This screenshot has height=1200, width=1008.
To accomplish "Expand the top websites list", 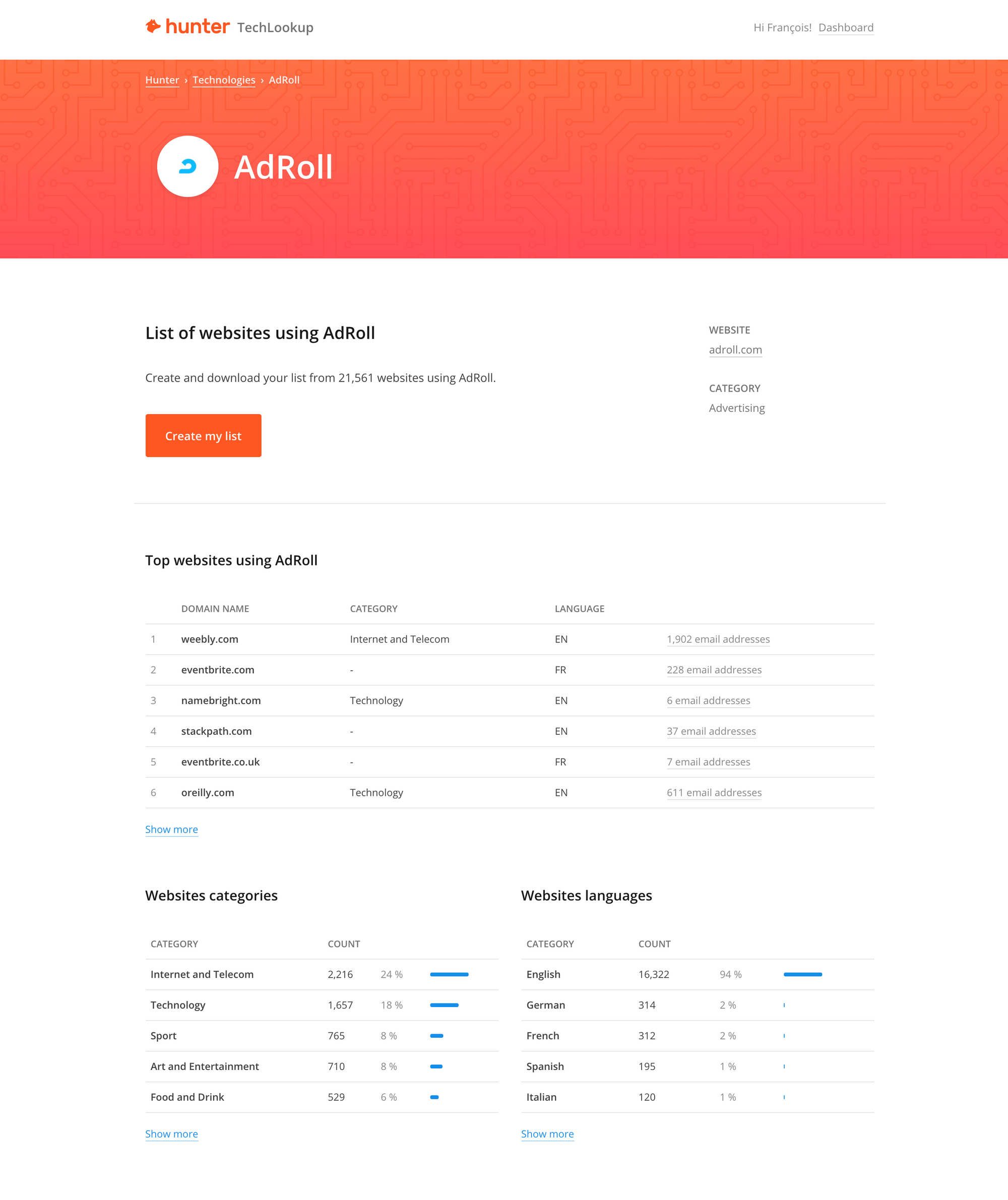I will (x=172, y=828).
